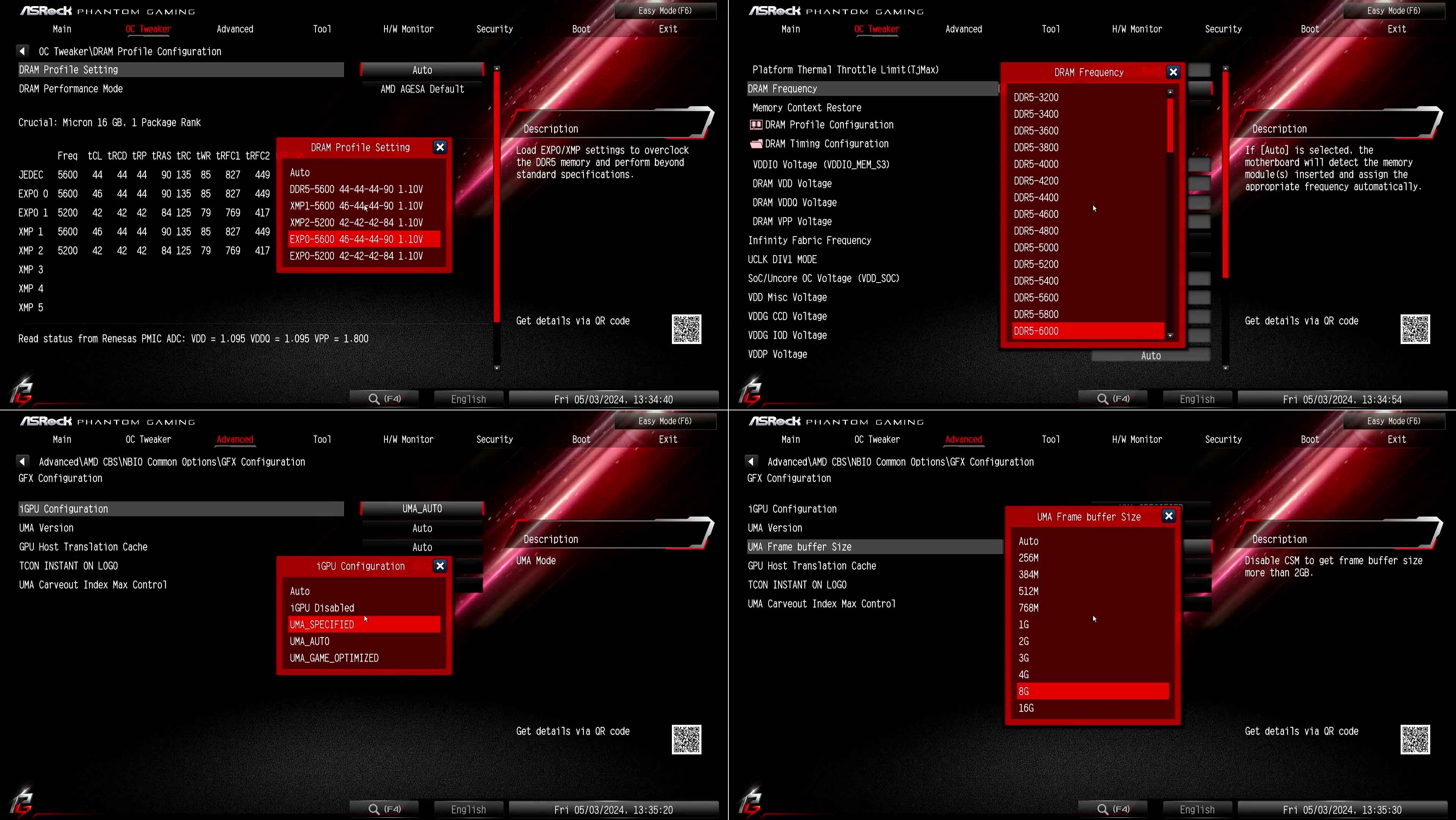This screenshot has width=1456, height=820.
Task: Open DRAM Profile Configuration memory icon entry
Action: pyautogui.click(x=756, y=125)
